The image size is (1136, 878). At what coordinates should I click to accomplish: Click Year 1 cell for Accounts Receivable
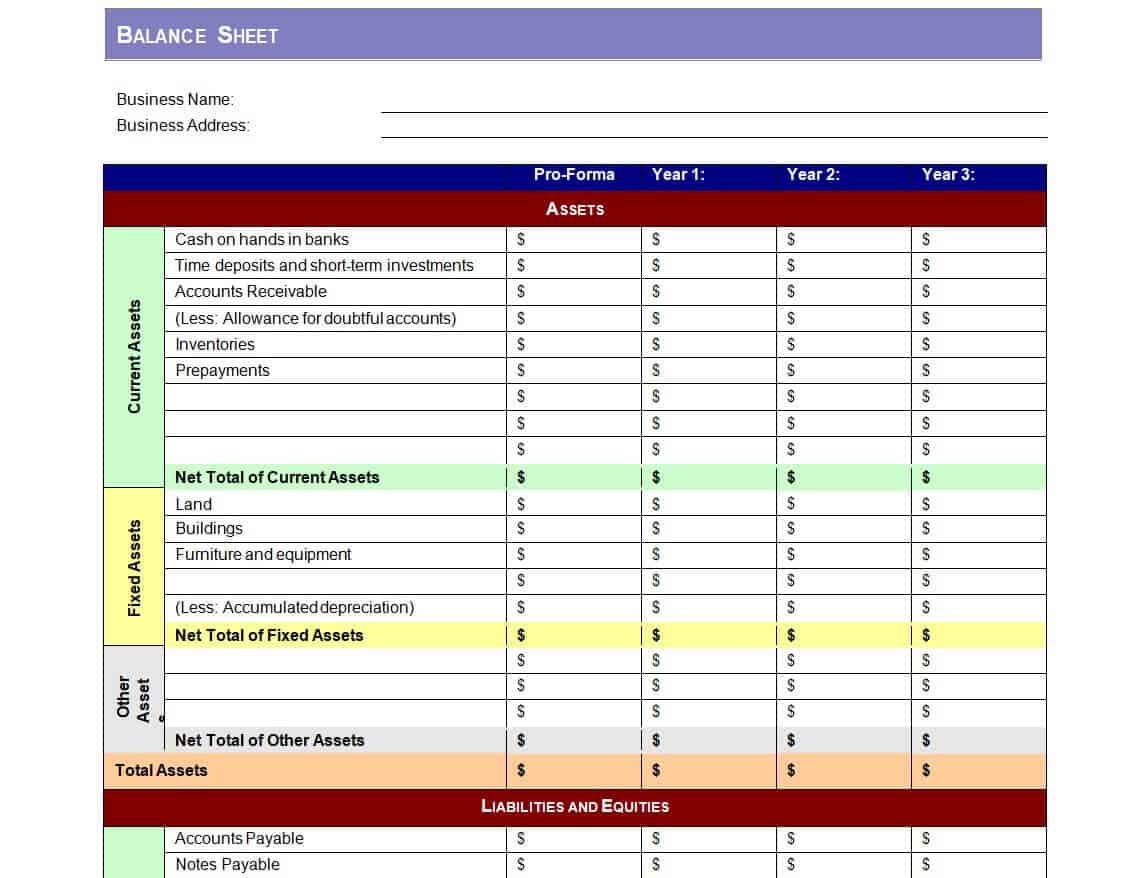709,292
